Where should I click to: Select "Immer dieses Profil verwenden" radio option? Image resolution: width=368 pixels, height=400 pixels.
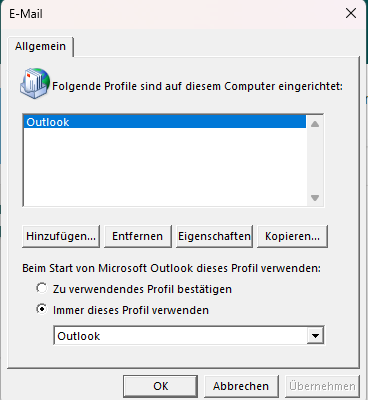pyautogui.click(x=41, y=309)
